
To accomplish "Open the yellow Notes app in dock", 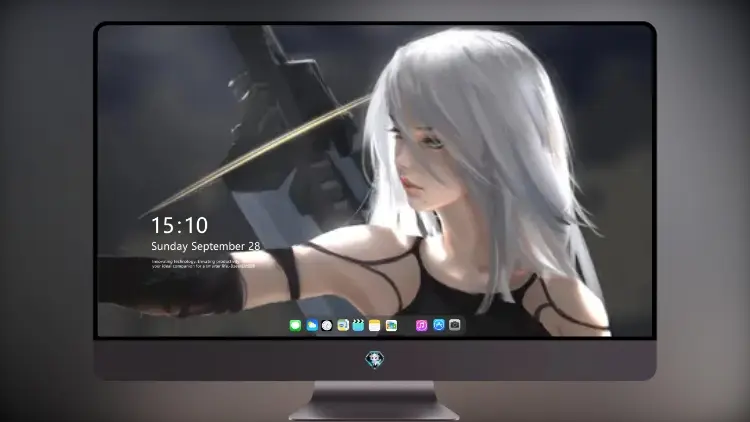I will [x=375, y=325].
